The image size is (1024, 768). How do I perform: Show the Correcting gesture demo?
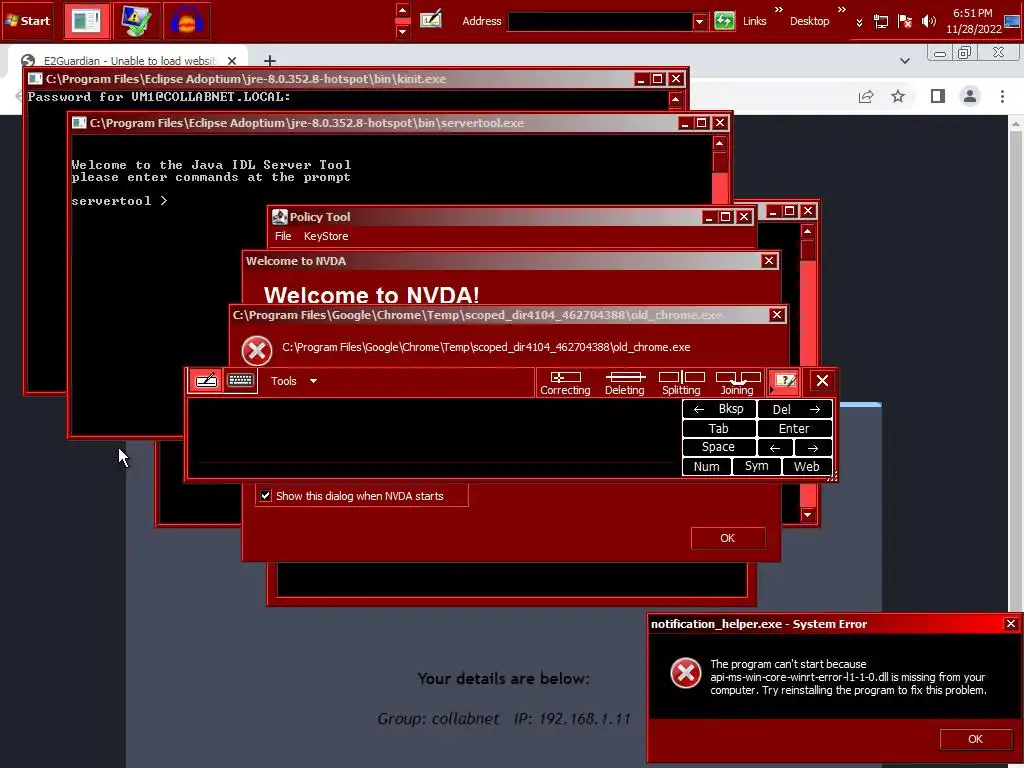click(566, 383)
